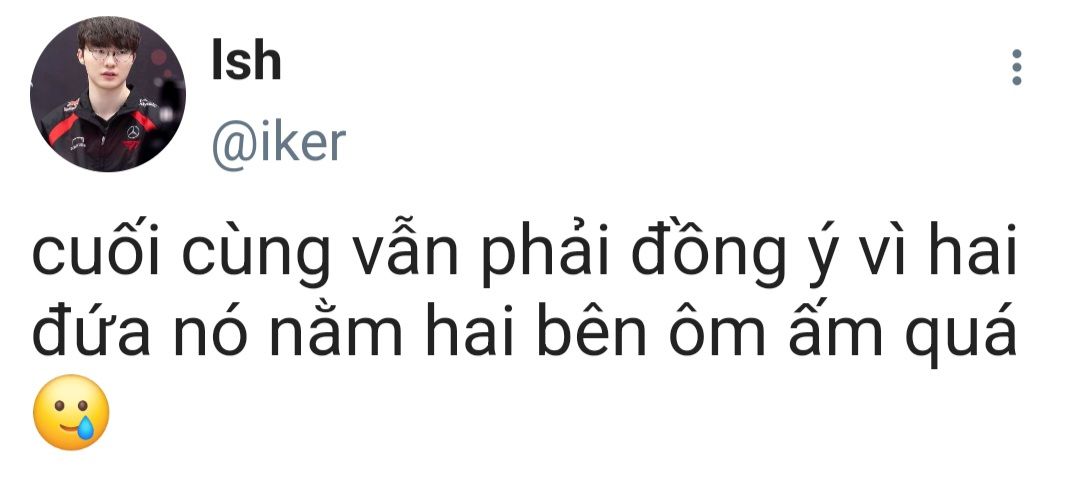Image resolution: width=1080 pixels, height=486 pixels.
Task: Click the crying smile emoji in the tweet
Action: tap(72, 412)
